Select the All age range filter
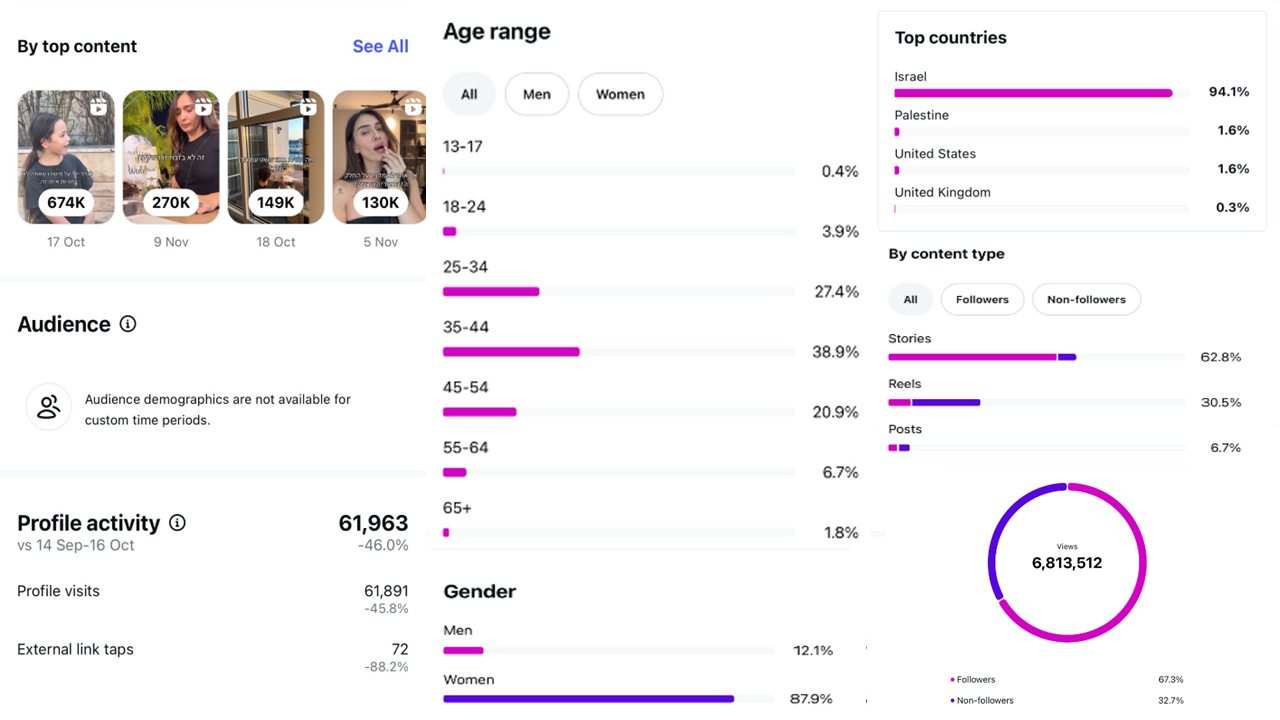Viewport: 1280px width, 720px height. (469, 94)
